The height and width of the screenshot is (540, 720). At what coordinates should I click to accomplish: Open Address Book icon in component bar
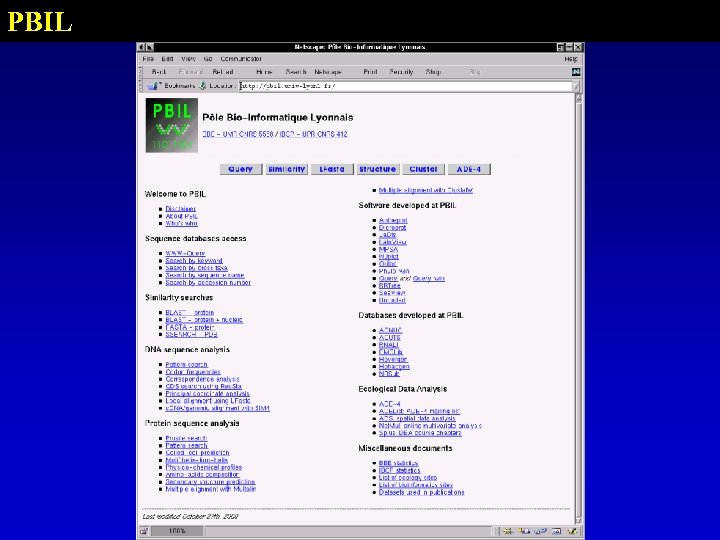pos(556,531)
